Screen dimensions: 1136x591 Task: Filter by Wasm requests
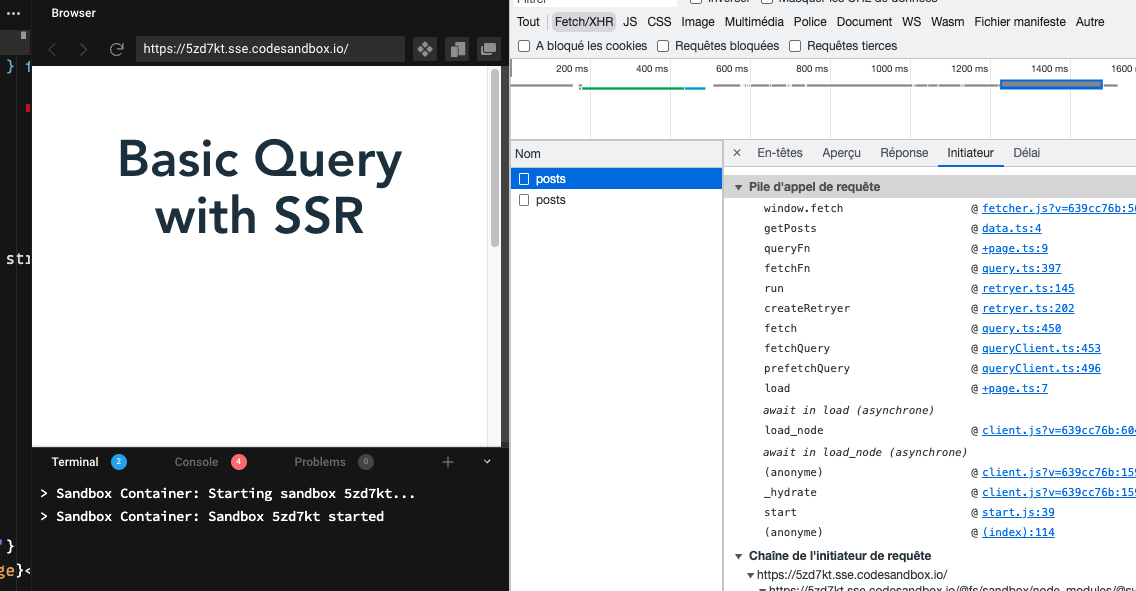click(x=948, y=22)
